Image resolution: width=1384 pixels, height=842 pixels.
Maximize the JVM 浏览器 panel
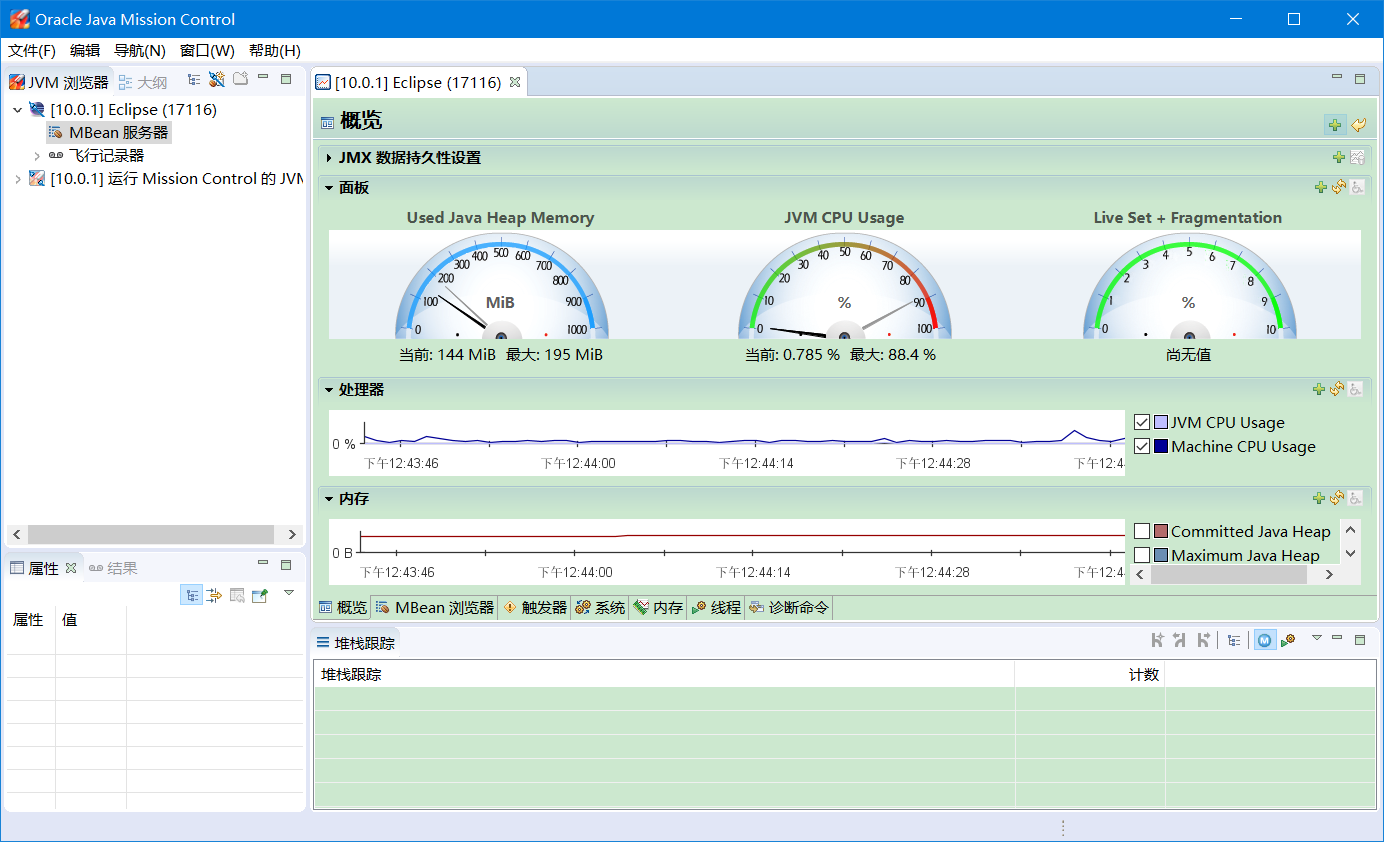click(x=286, y=78)
